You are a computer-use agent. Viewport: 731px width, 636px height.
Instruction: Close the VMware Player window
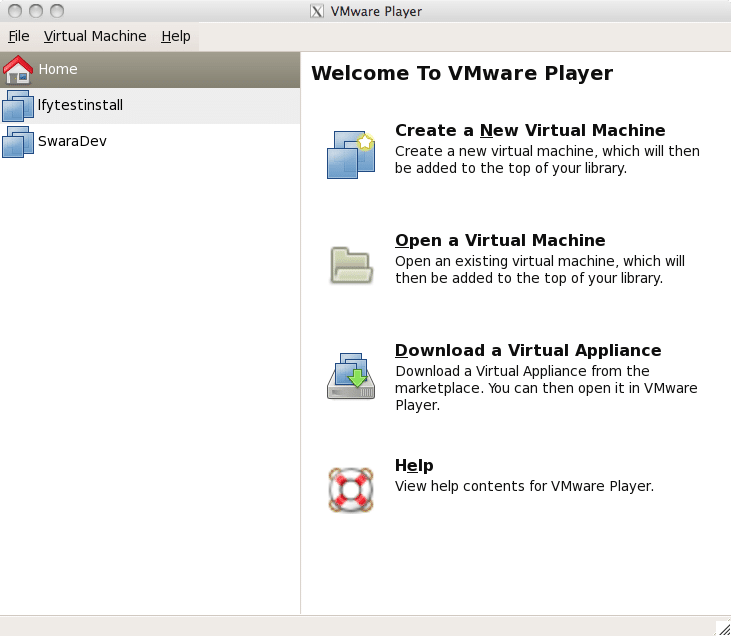click(x=13, y=11)
